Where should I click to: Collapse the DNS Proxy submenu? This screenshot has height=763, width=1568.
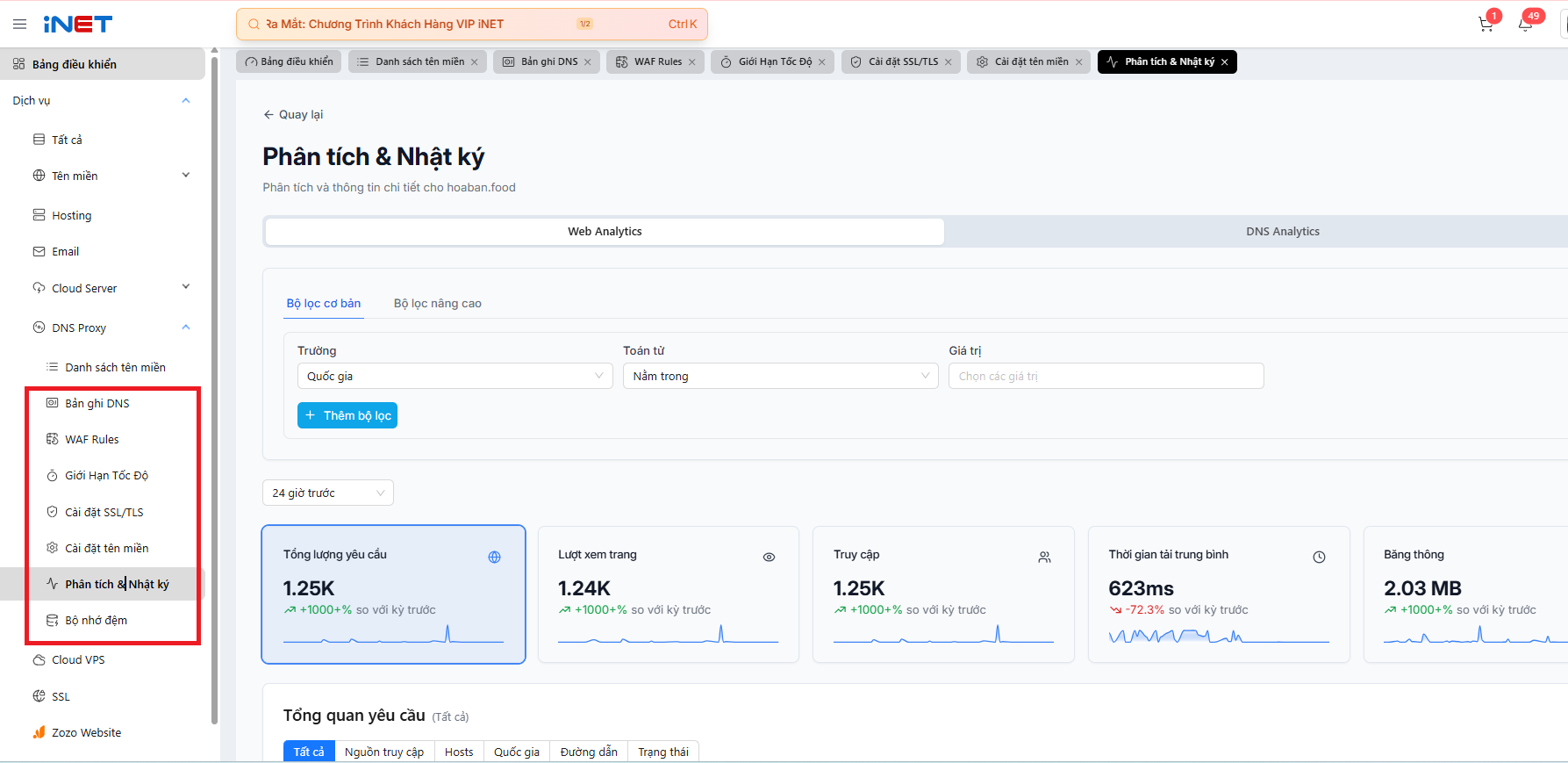[x=186, y=328]
